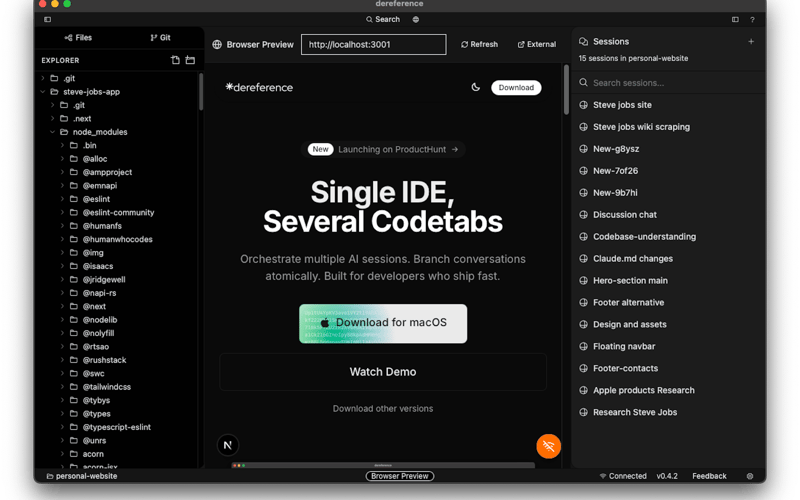Click the Discussion chat session icon
800x500 pixels.
(584, 215)
